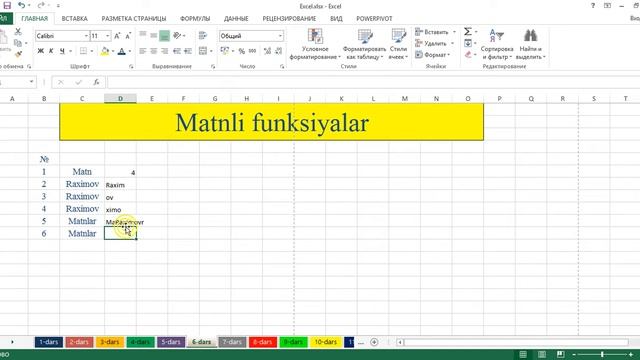
Task: Switch to POWERPIVOT tab
Action: pos(374,19)
